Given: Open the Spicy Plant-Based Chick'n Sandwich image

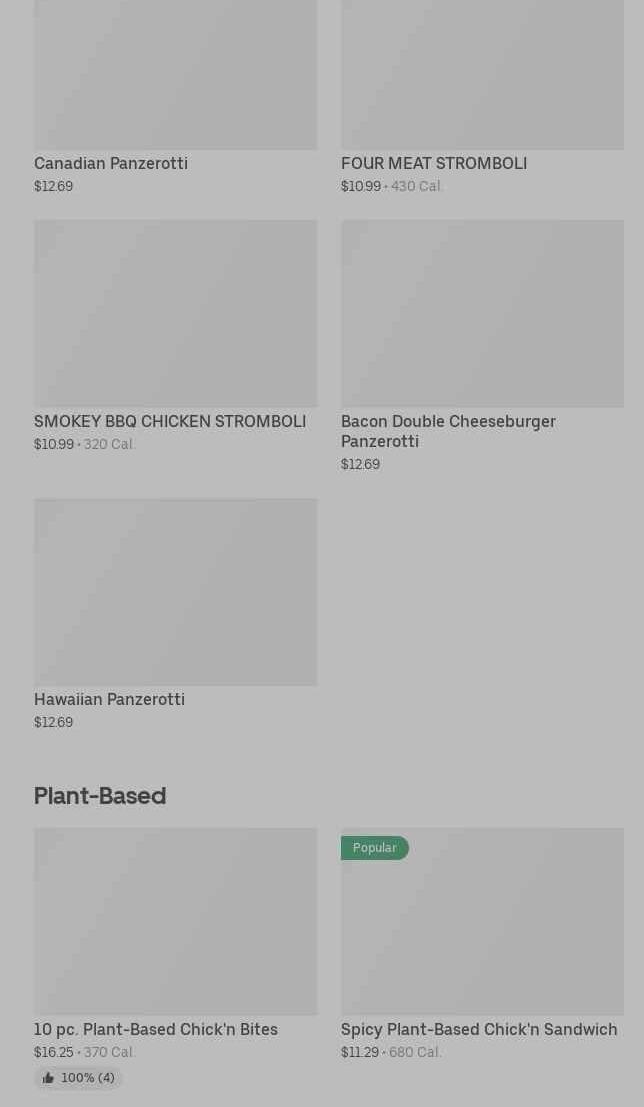Looking at the screenshot, I should point(482,930).
